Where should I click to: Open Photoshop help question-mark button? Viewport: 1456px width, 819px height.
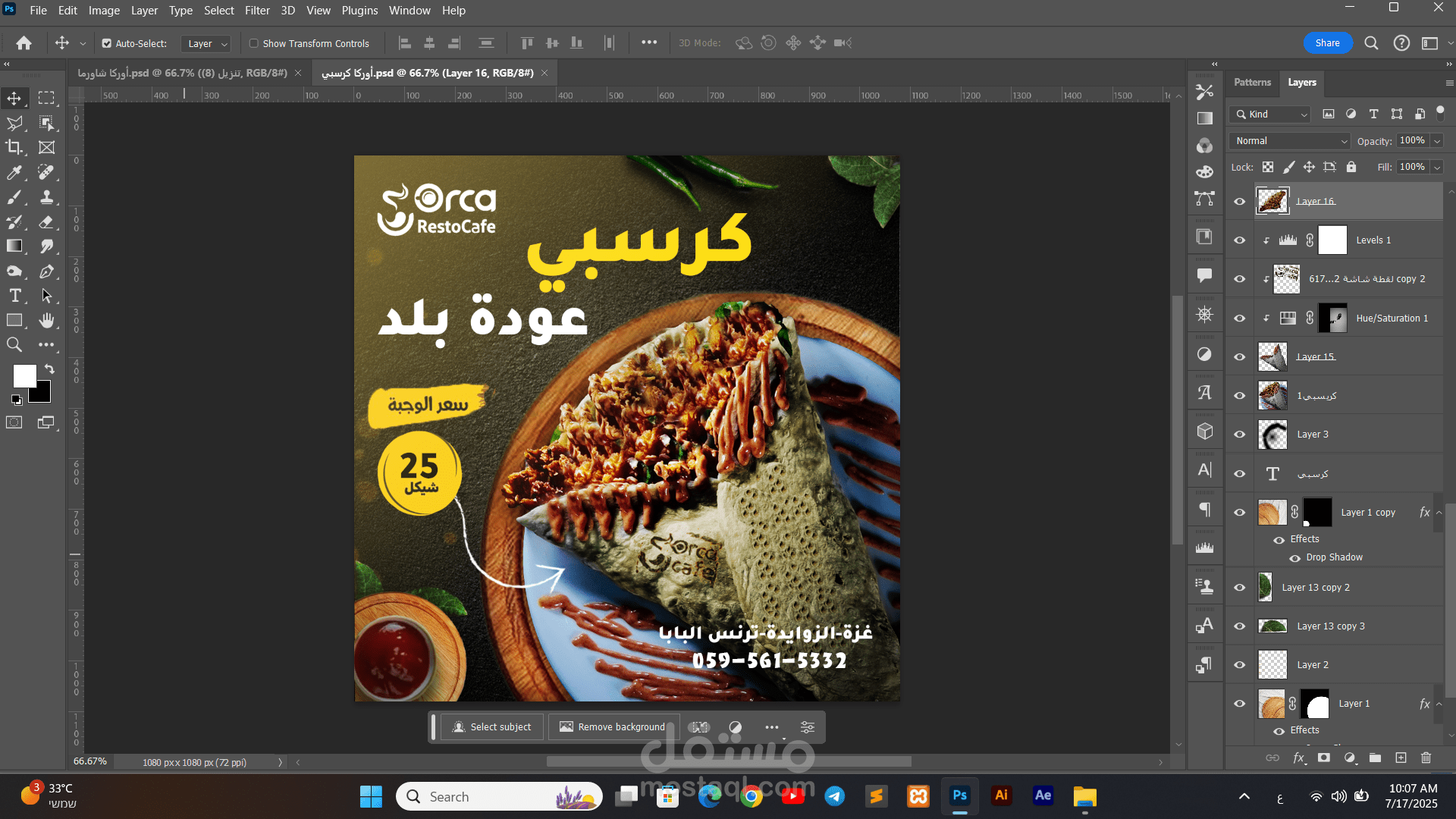(x=1401, y=43)
